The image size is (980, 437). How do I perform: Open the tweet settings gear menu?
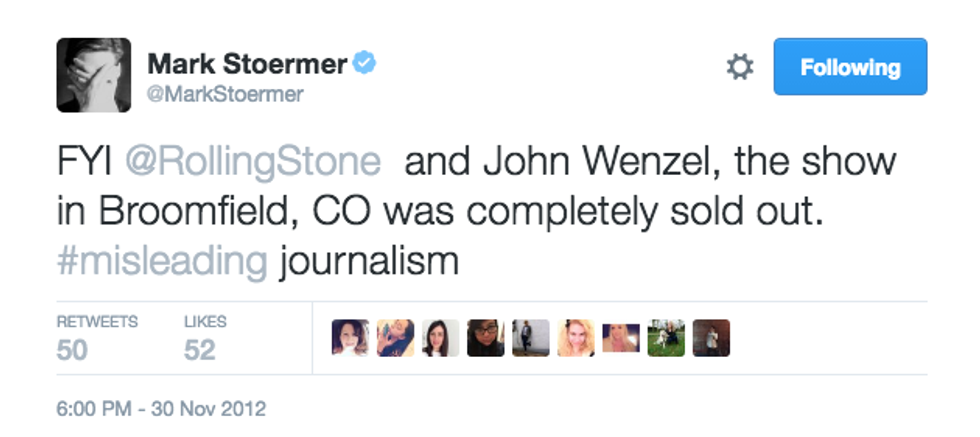739,67
